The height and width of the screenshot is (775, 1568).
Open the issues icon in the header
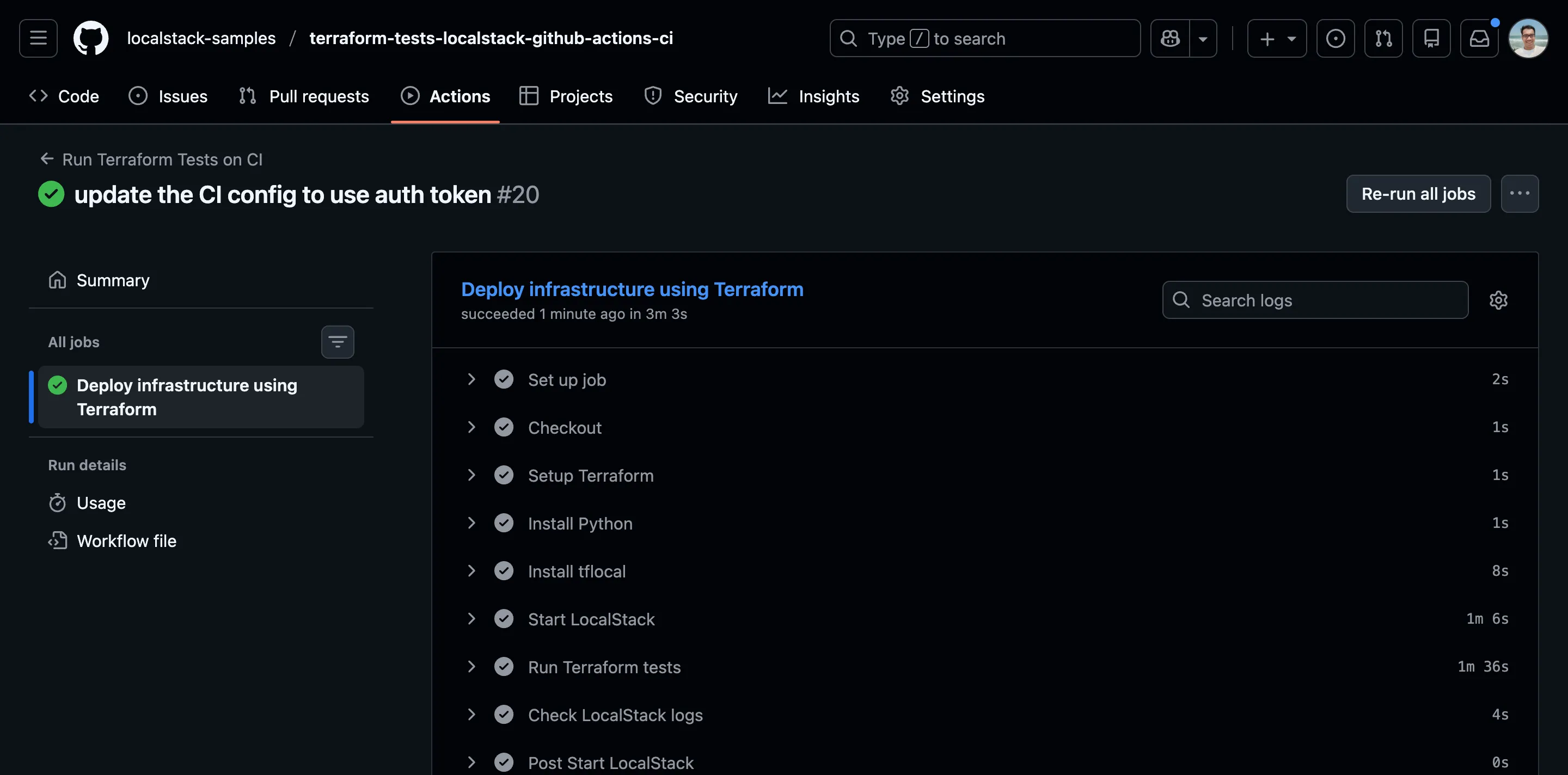tap(1336, 38)
